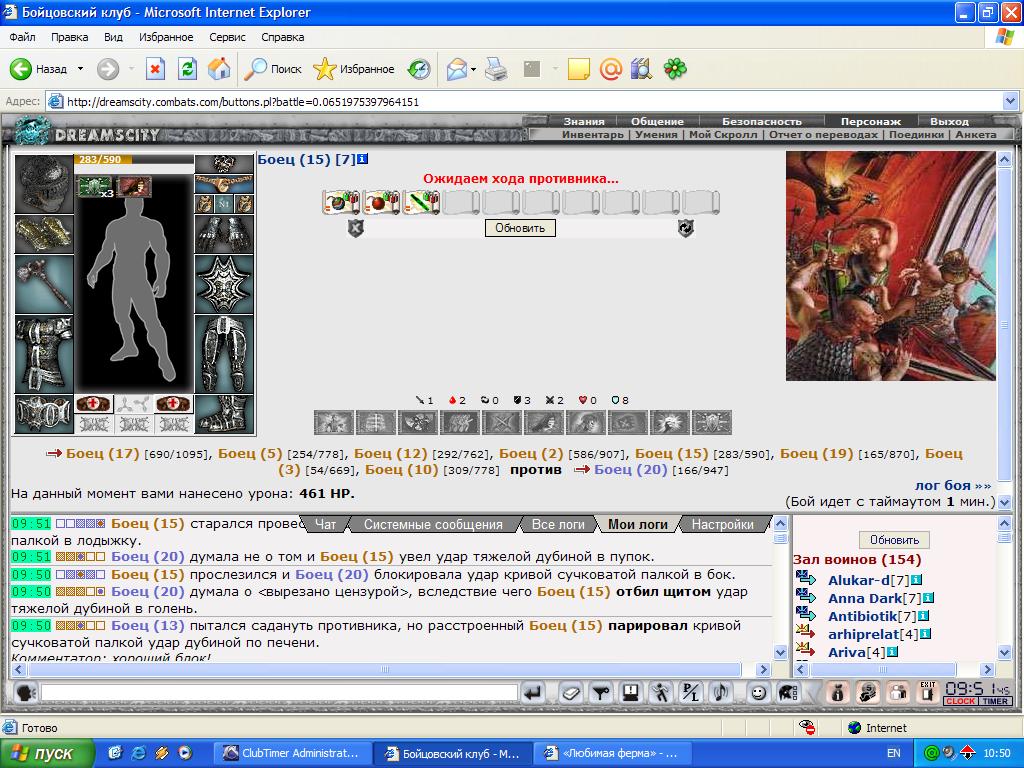This screenshot has width=1024, height=768.
Task: Switch display to CLOCK mode
Action: [x=960, y=701]
